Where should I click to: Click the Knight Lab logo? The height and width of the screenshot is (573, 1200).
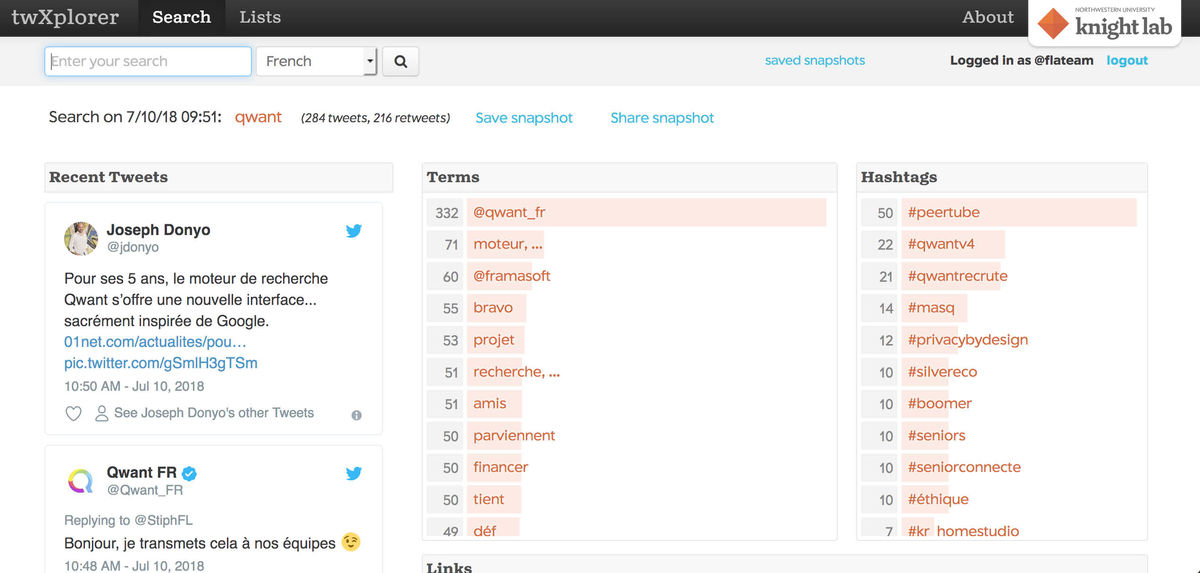(x=1105, y=23)
